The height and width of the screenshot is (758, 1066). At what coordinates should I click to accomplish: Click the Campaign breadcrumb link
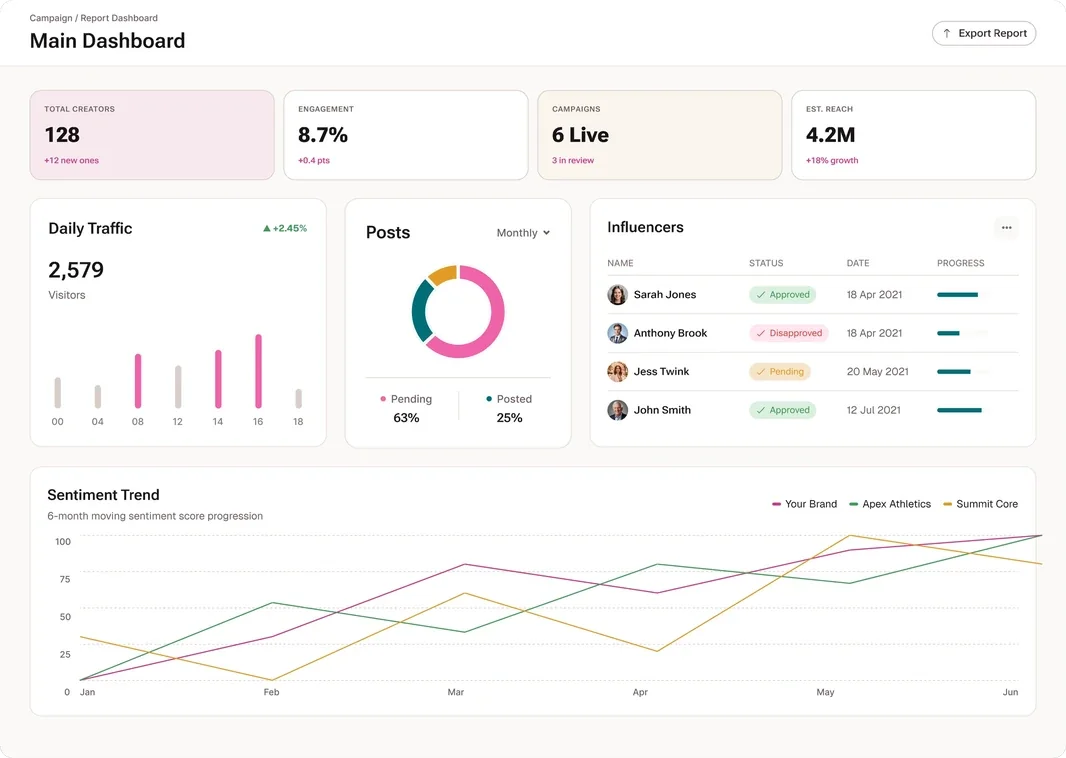[50, 18]
